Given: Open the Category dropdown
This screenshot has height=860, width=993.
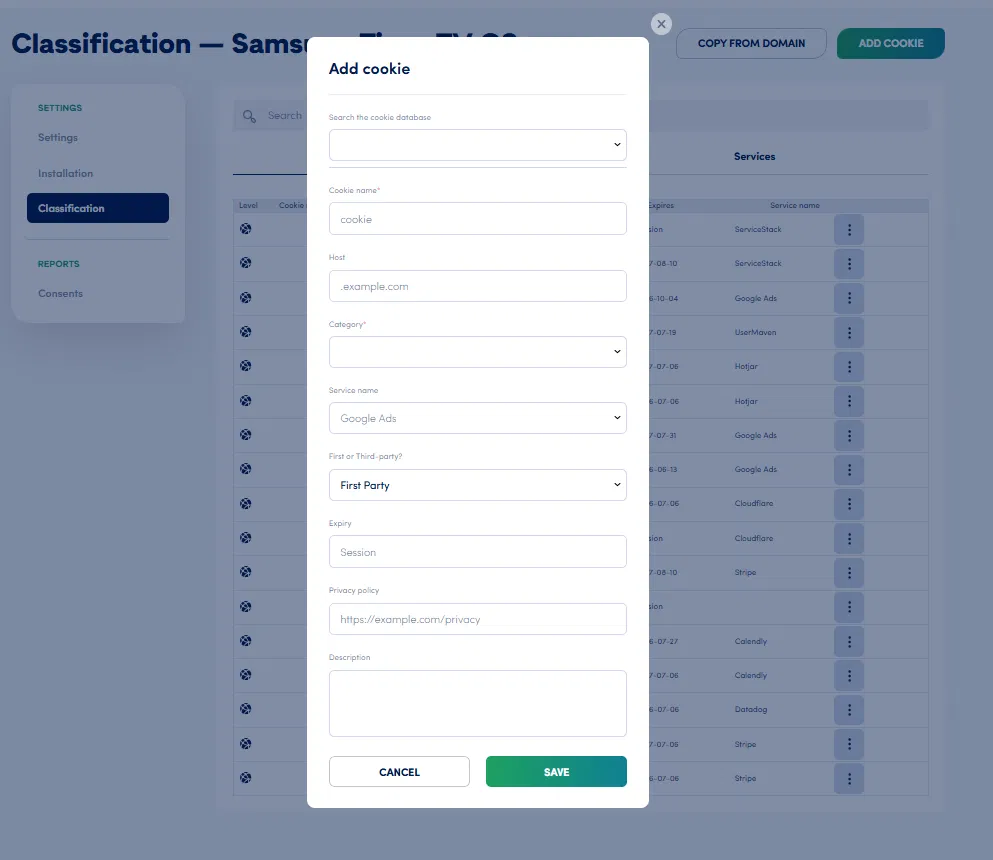Looking at the screenshot, I should click(478, 352).
